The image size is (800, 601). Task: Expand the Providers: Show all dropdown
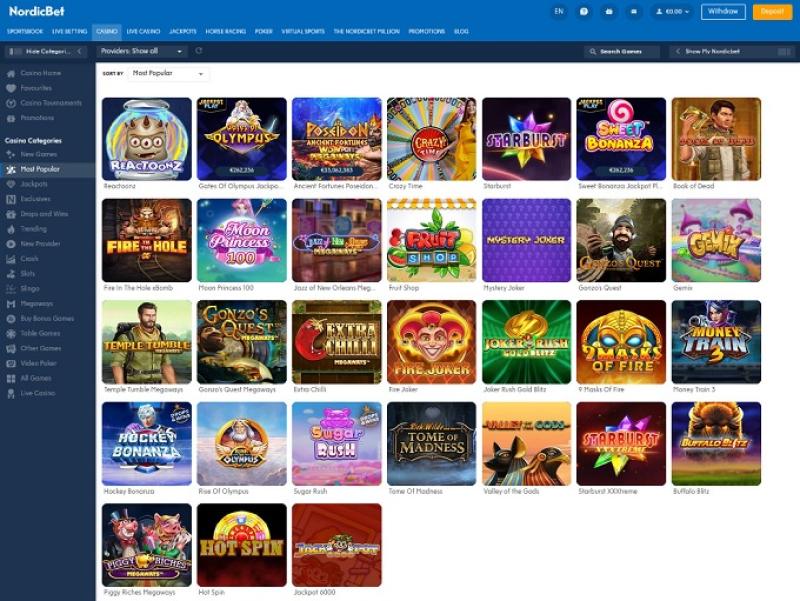click(x=143, y=51)
